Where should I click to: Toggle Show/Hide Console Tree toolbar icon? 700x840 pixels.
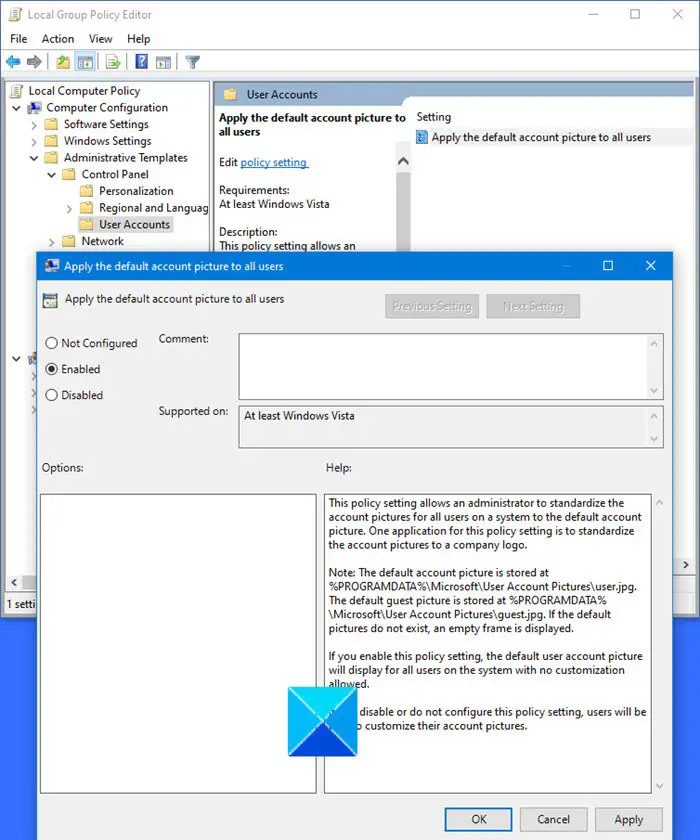click(x=85, y=62)
